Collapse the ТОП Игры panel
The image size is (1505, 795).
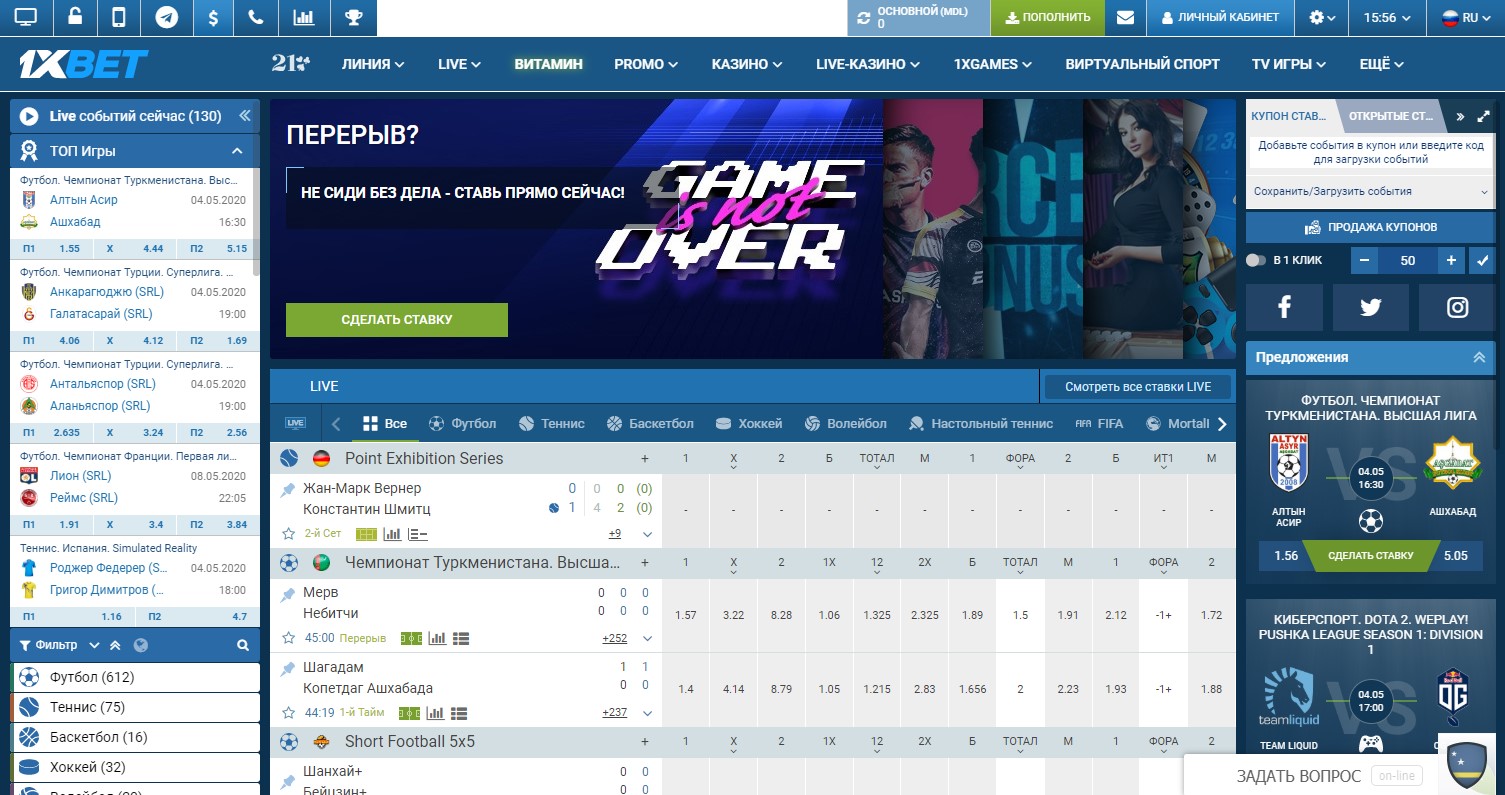(237, 151)
